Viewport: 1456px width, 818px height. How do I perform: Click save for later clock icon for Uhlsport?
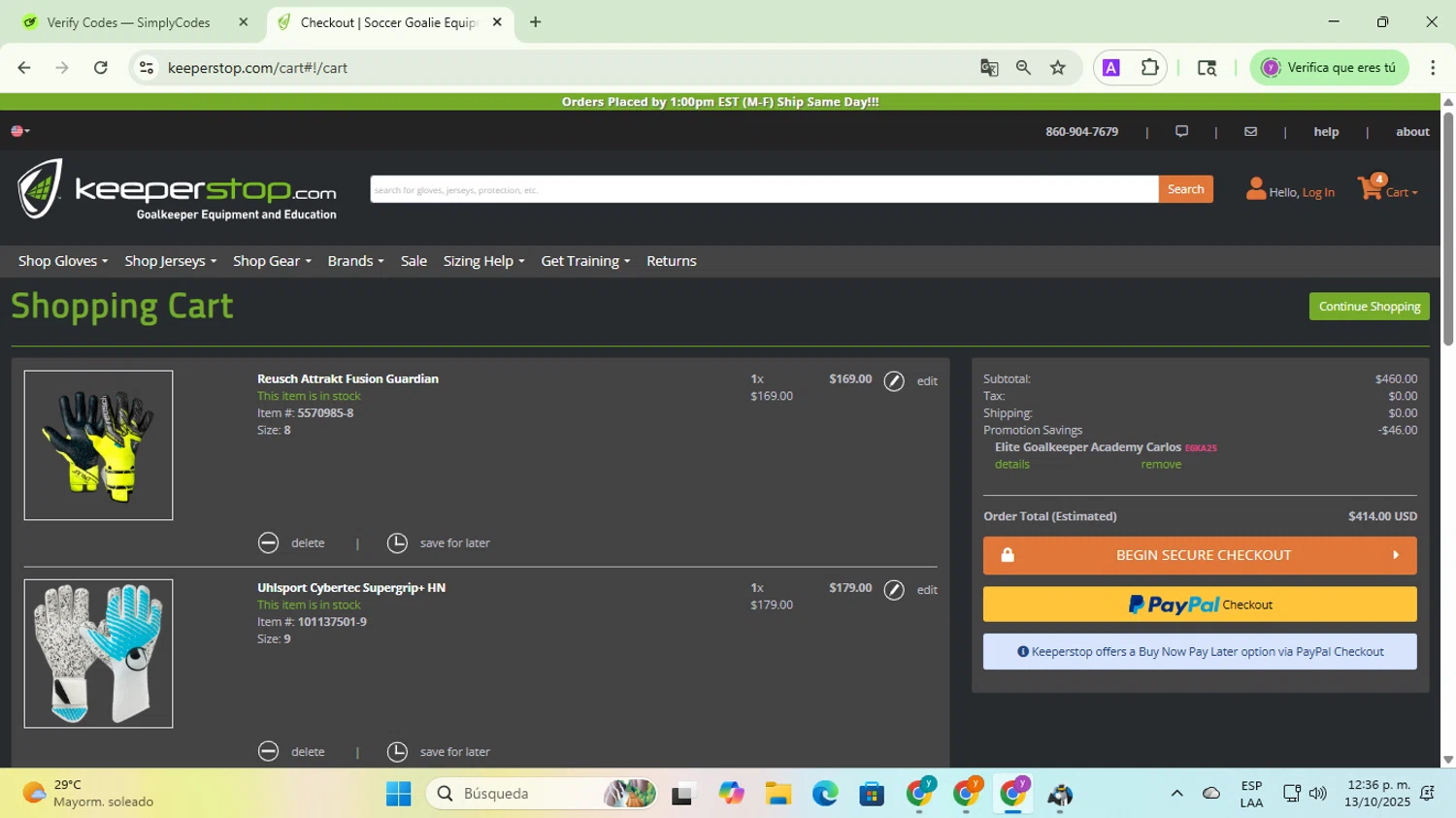[x=397, y=752]
